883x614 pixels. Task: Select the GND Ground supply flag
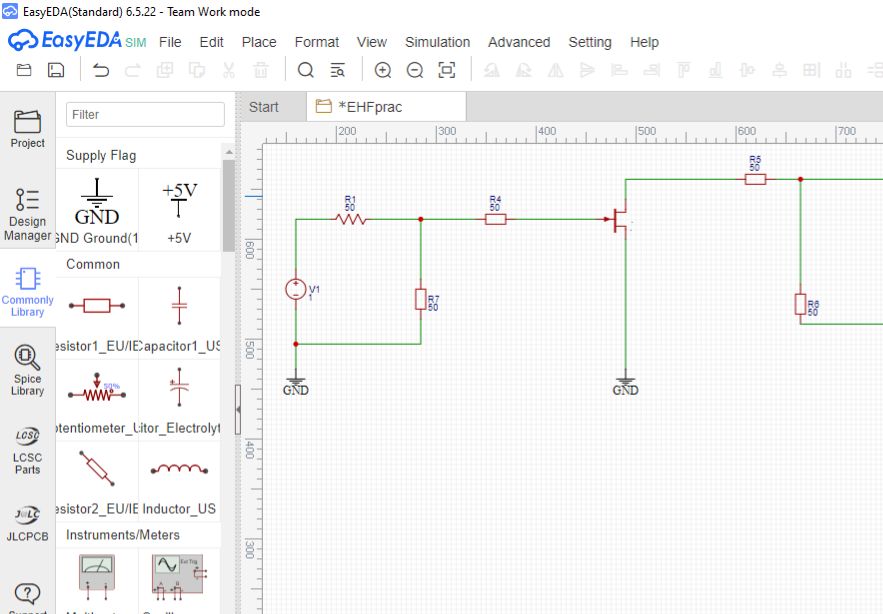point(97,209)
